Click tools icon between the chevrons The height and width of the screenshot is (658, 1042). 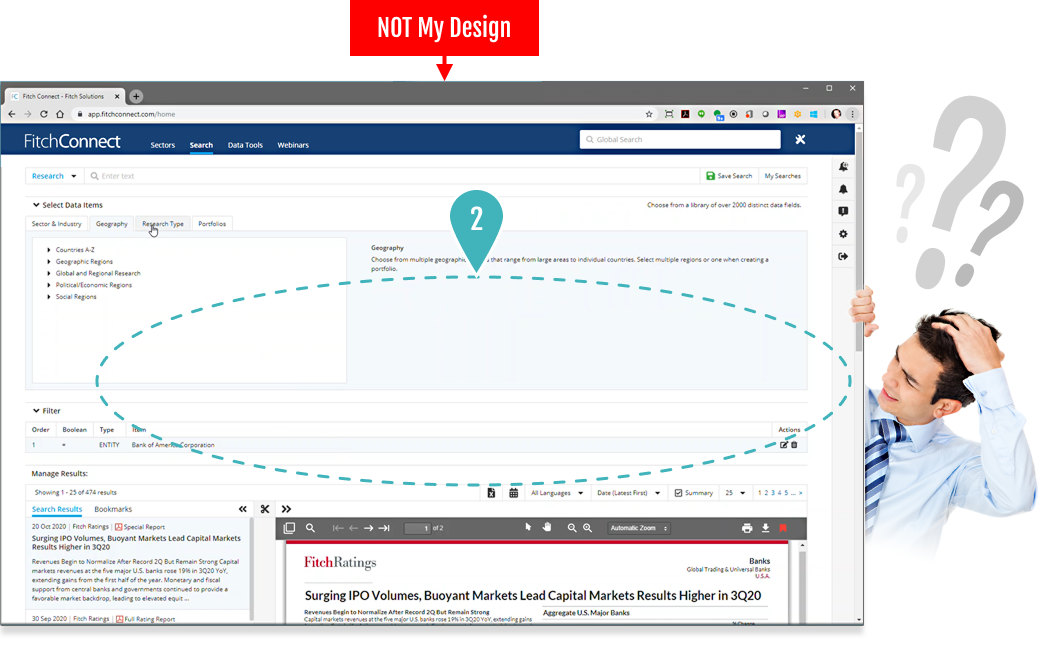264,510
